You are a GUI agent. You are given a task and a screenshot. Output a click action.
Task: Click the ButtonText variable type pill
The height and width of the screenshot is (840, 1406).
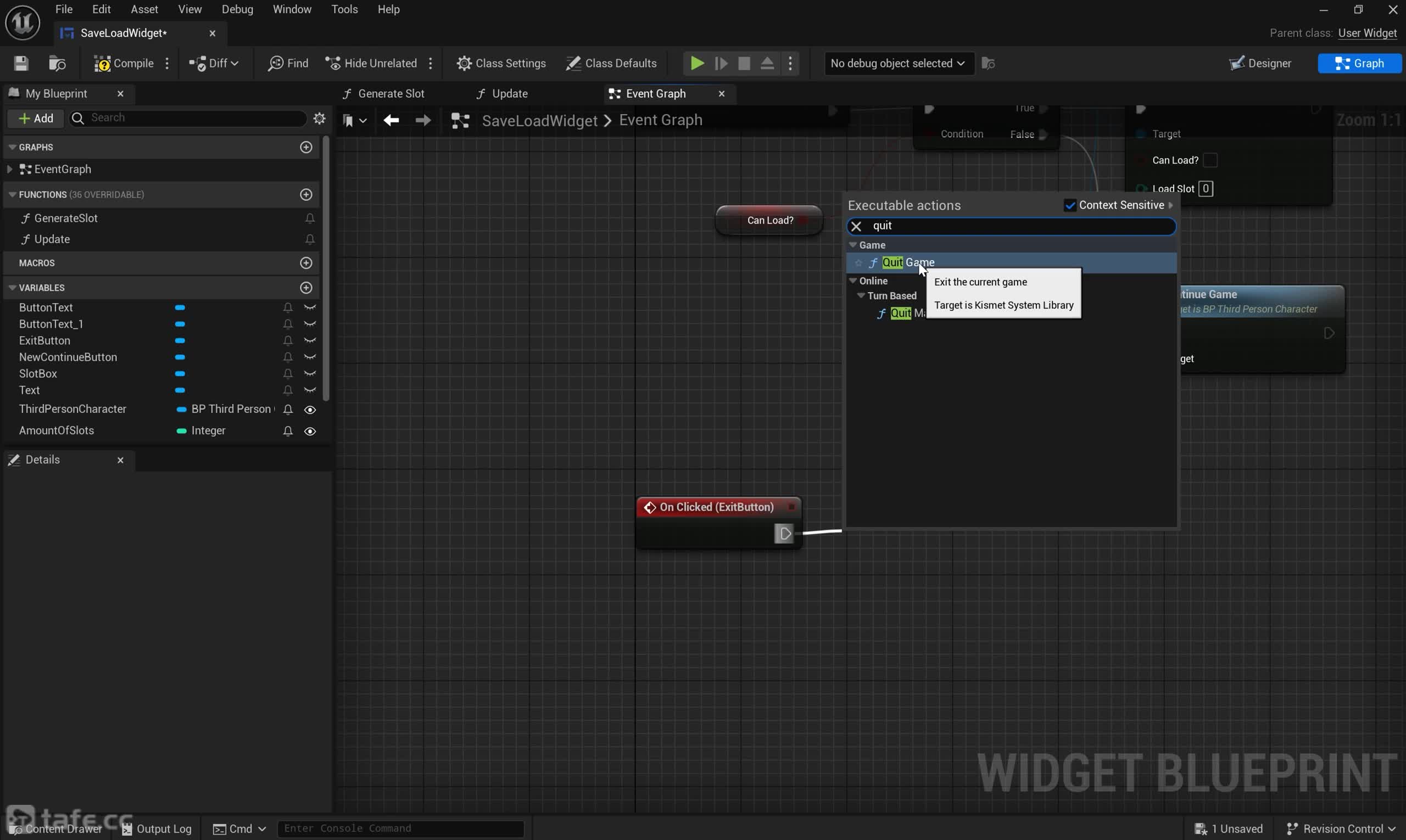[180, 308]
